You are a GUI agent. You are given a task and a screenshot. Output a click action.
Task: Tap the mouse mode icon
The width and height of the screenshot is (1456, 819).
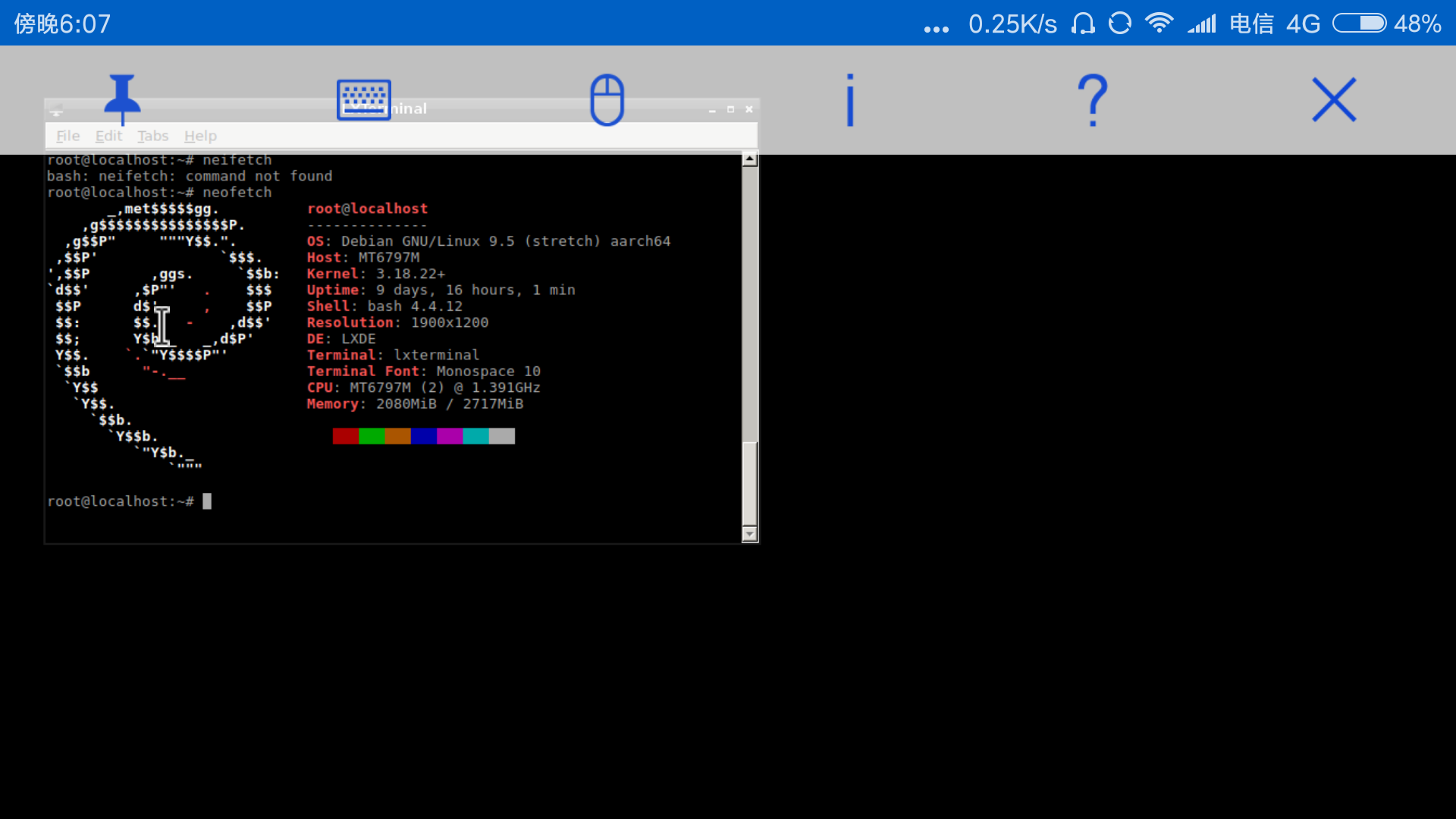pos(607,99)
